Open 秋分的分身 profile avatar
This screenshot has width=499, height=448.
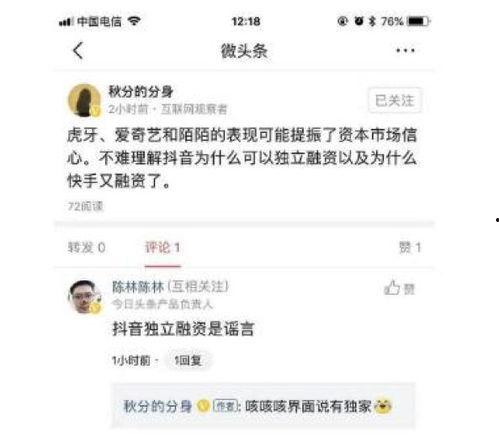84,100
